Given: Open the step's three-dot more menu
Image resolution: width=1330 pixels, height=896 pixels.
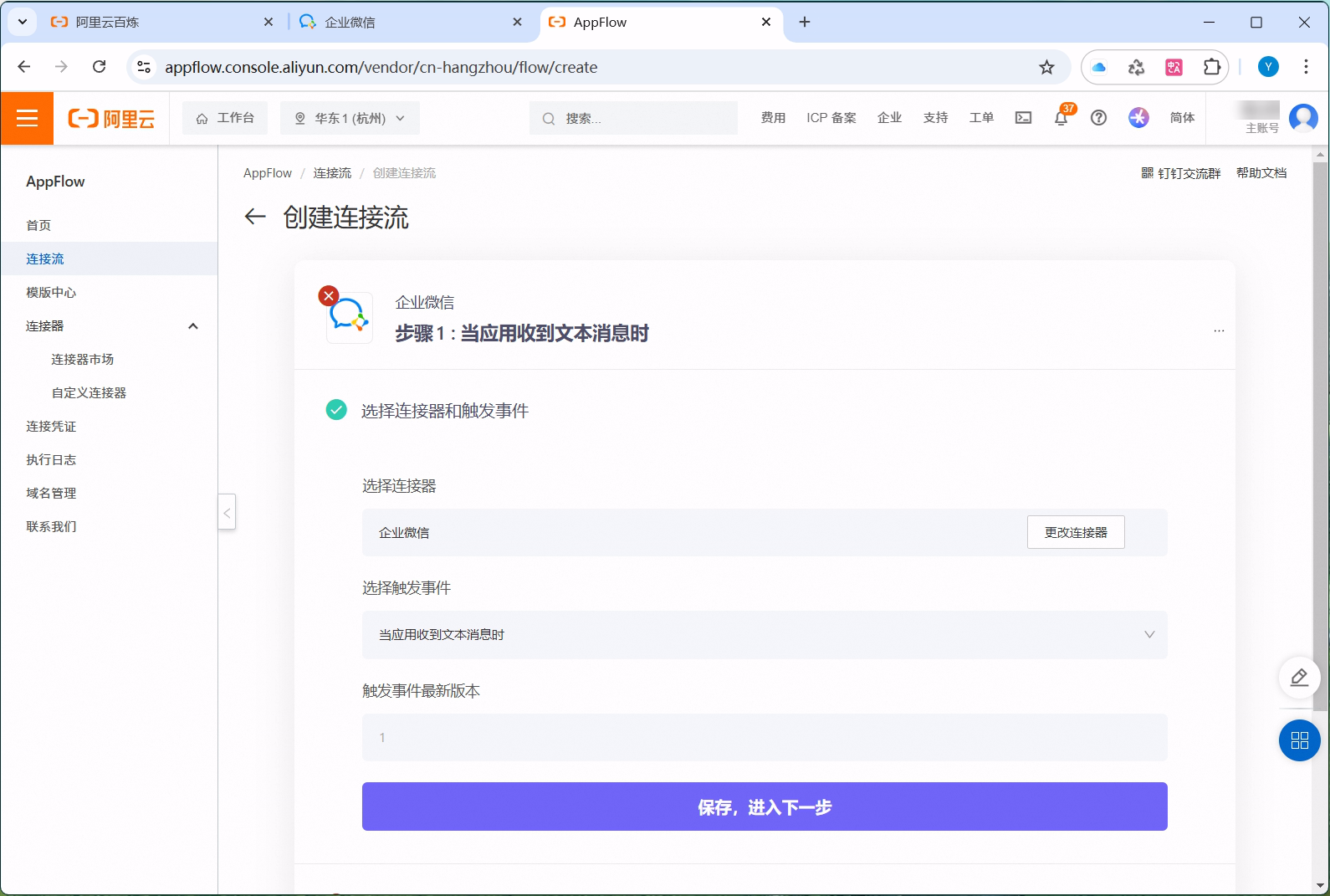Looking at the screenshot, I should pos(1219,331).
